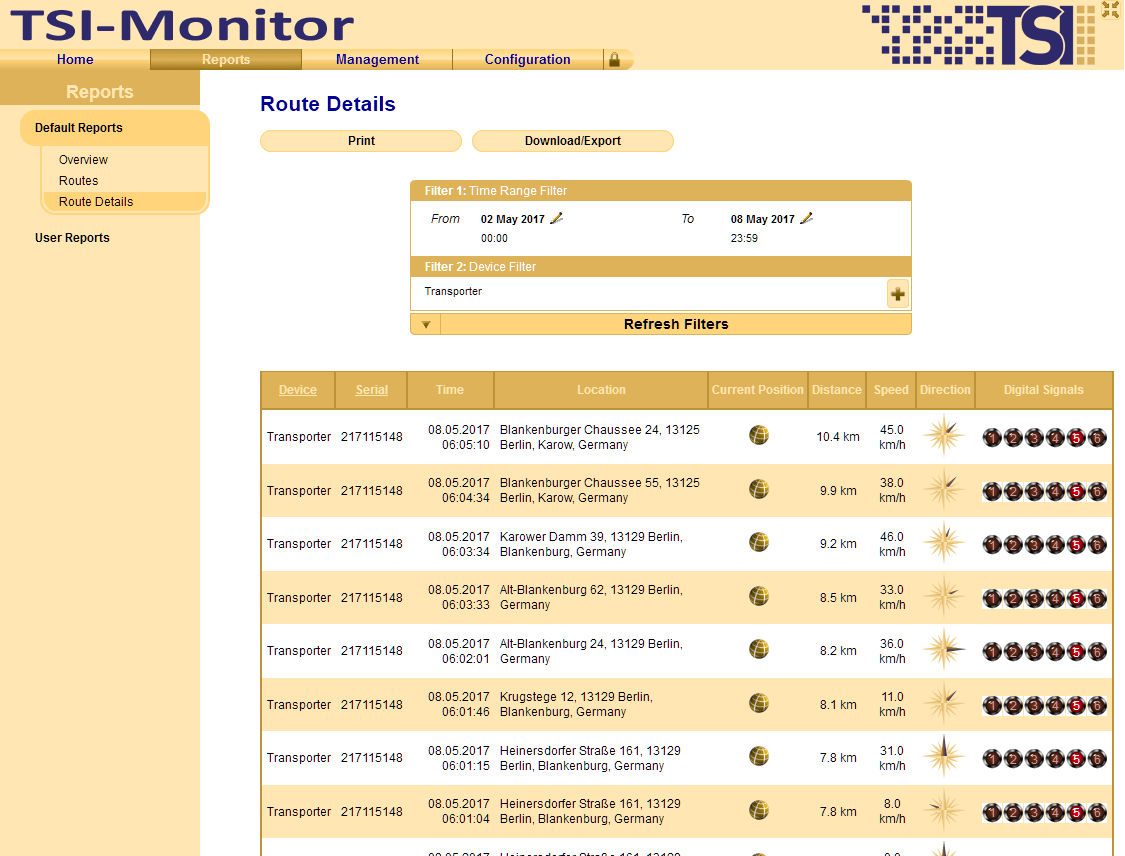Click compass direction icon in 06:04:34 row

click(944, 489)
